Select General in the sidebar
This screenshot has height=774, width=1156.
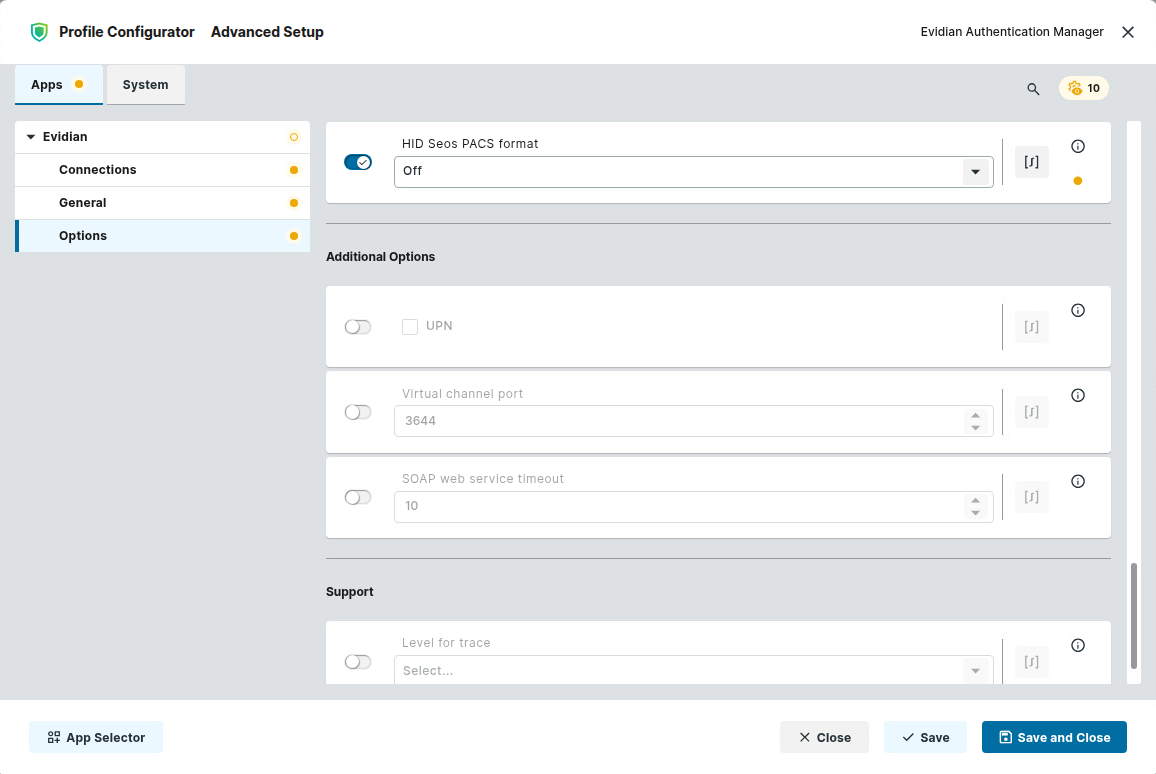click(x=162, y=203)
